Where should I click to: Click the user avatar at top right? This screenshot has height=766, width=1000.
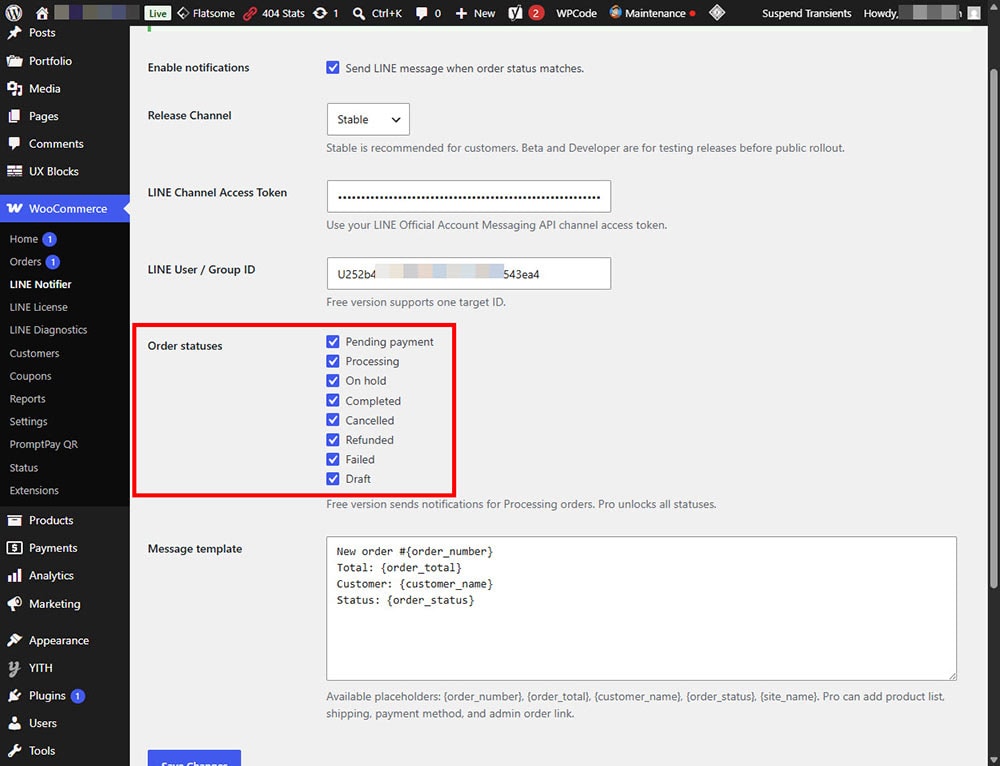click(x=974, y=13)
